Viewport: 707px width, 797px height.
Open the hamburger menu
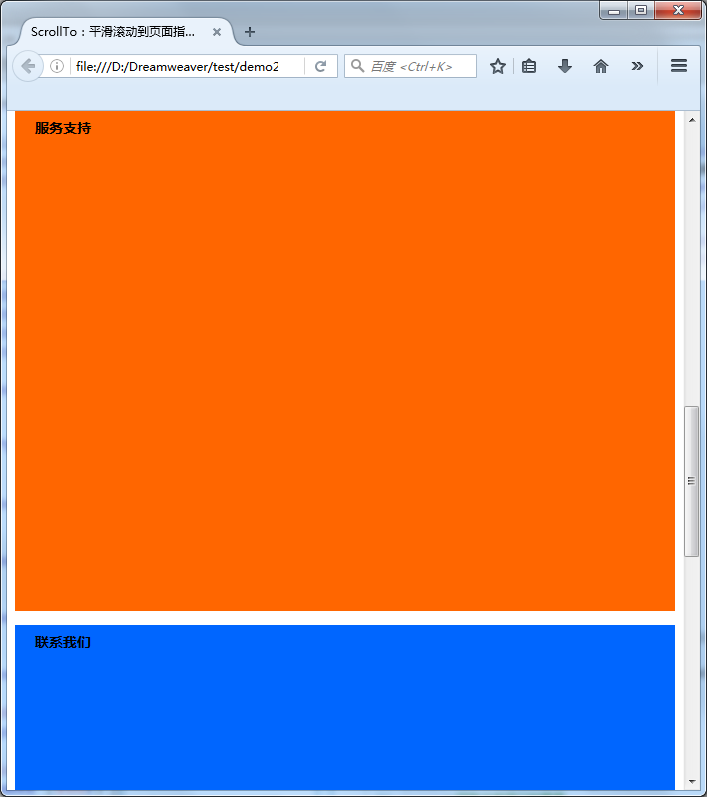click(x=679, y=66)
